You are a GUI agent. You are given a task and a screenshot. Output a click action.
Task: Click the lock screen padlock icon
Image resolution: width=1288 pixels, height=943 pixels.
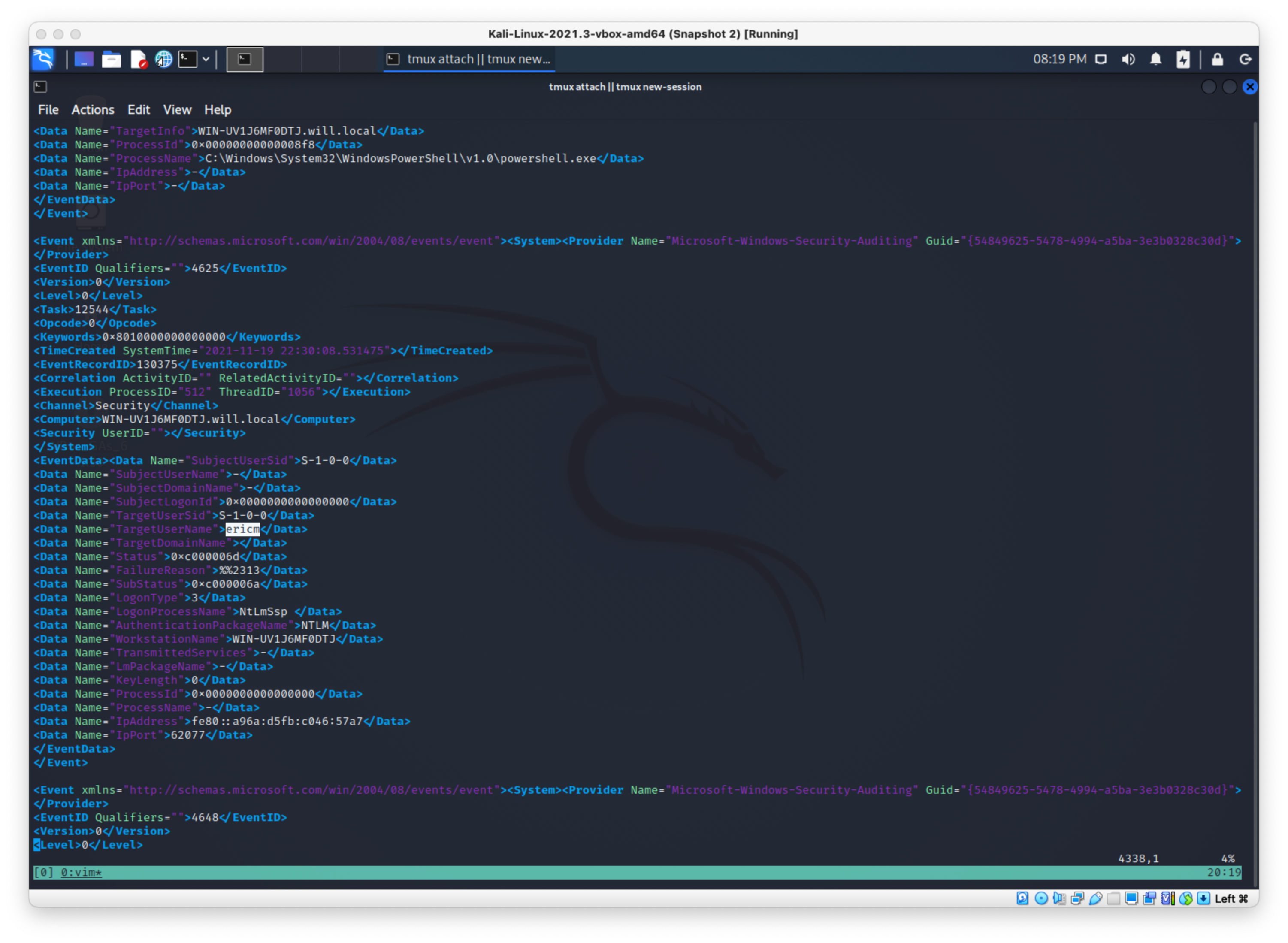[1218, 59]
